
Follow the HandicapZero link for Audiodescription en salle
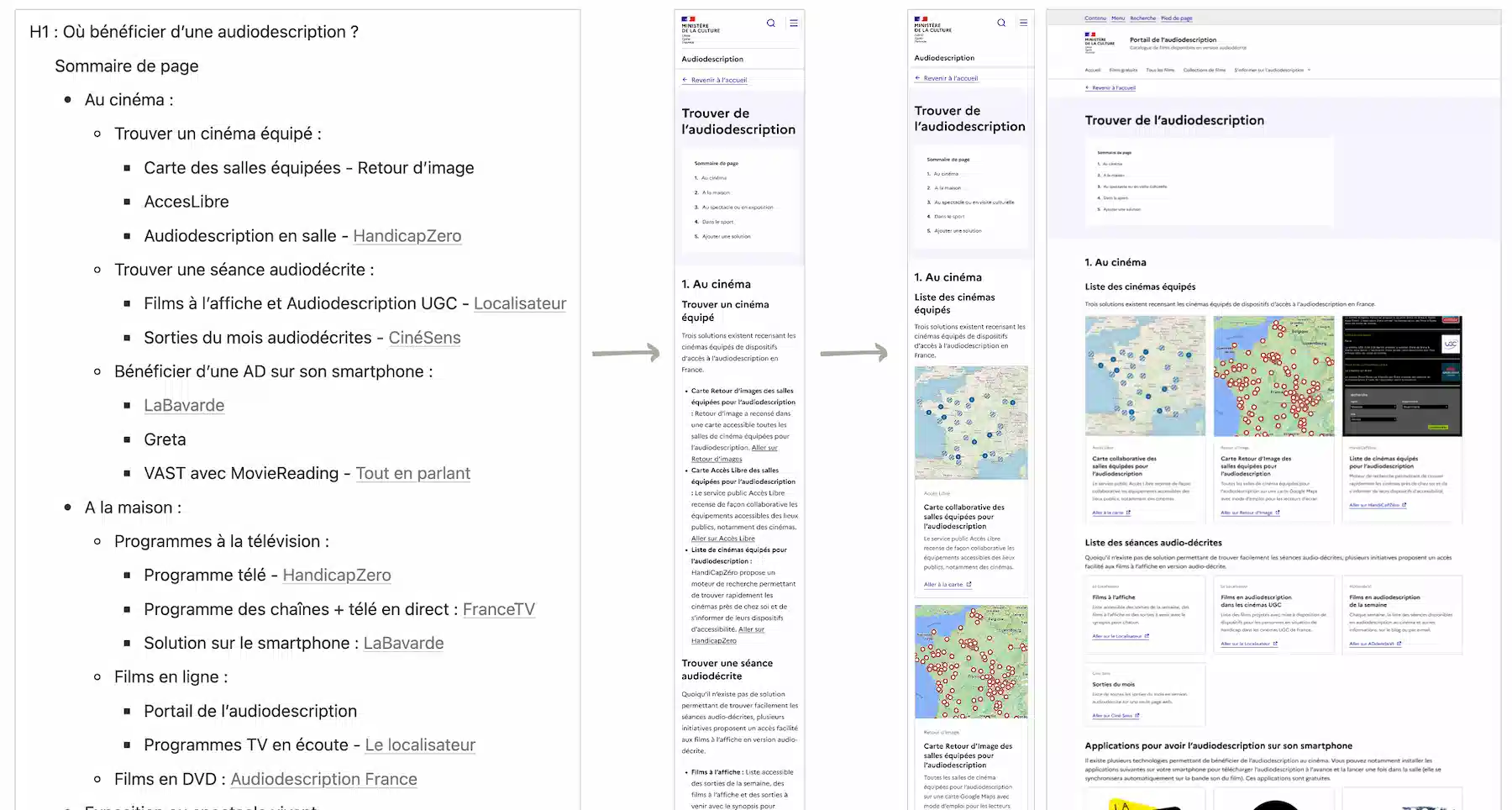pos(407,236)
